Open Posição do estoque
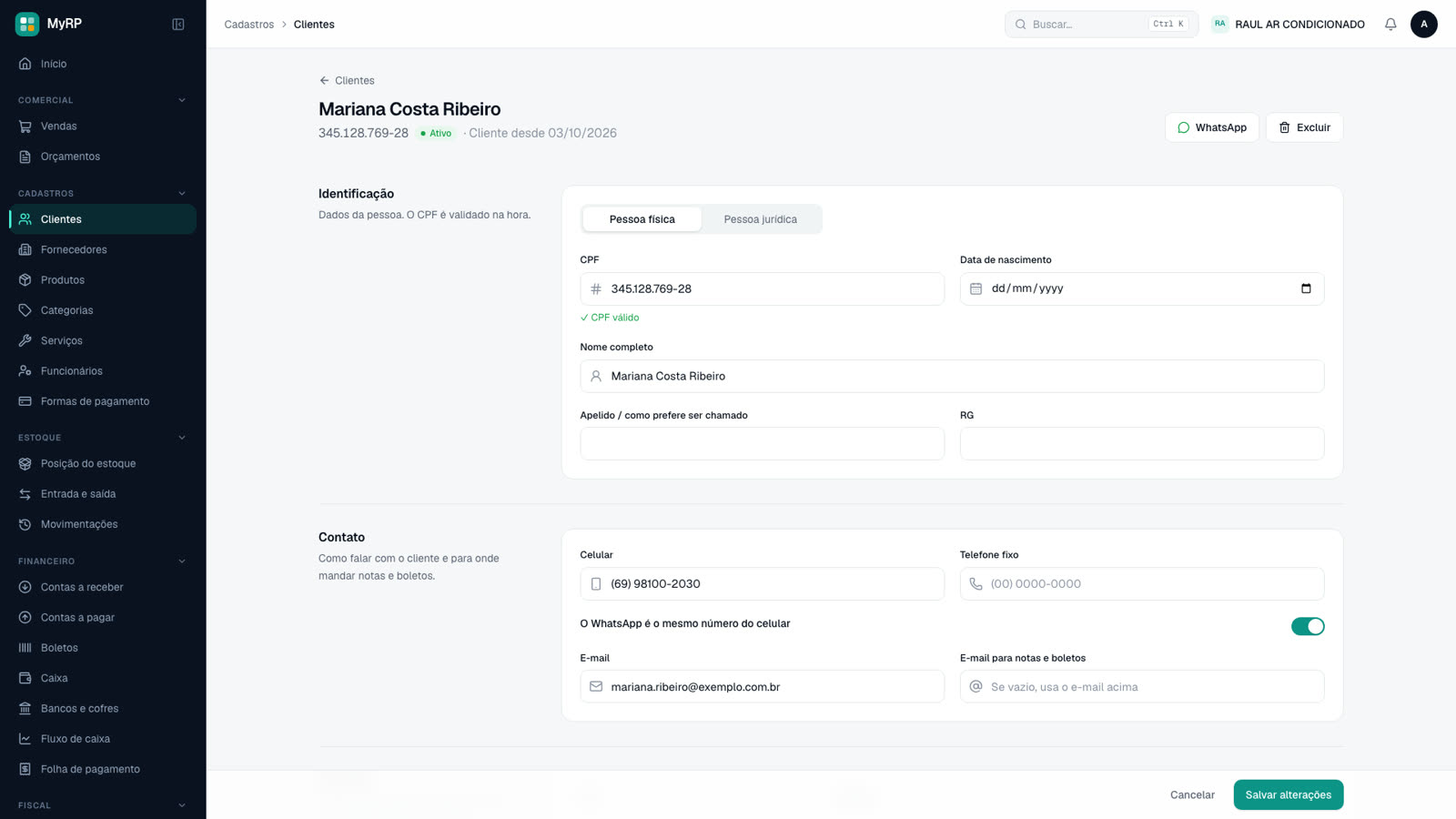 pyautogui.click(x=103, y=464)
